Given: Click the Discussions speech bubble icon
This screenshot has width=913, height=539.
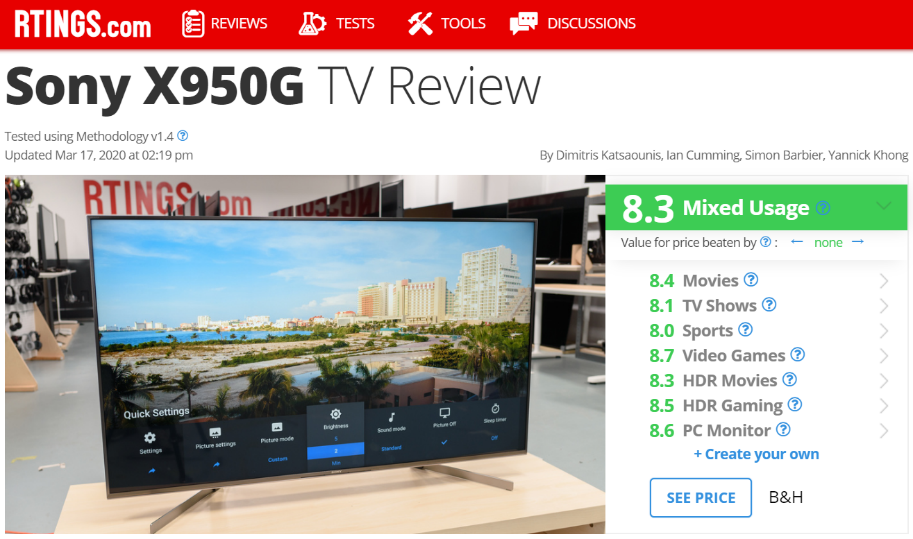Looking at the screenshot, I should click(x=523, y=24).
